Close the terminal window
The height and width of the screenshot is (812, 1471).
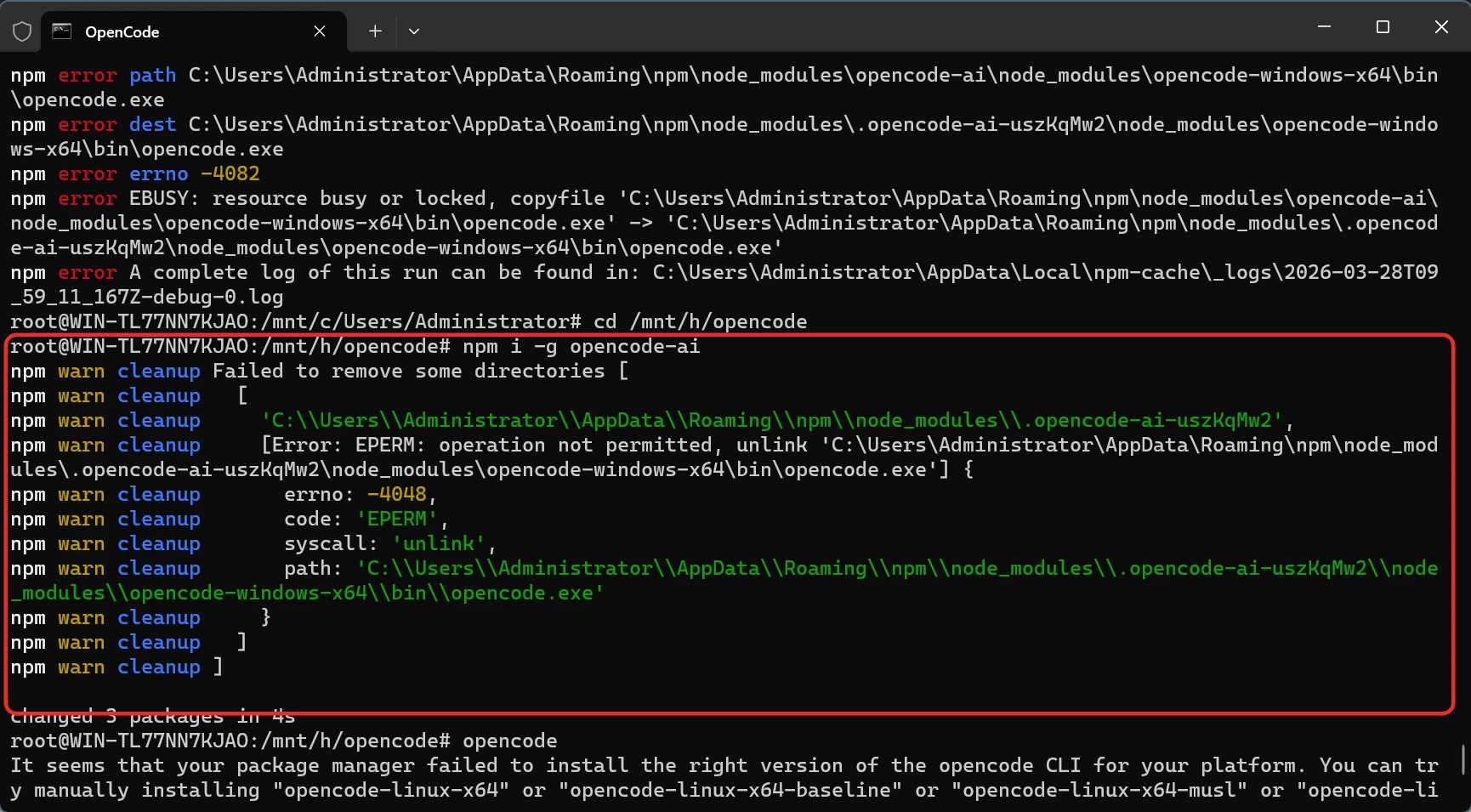click(1441, 27)
